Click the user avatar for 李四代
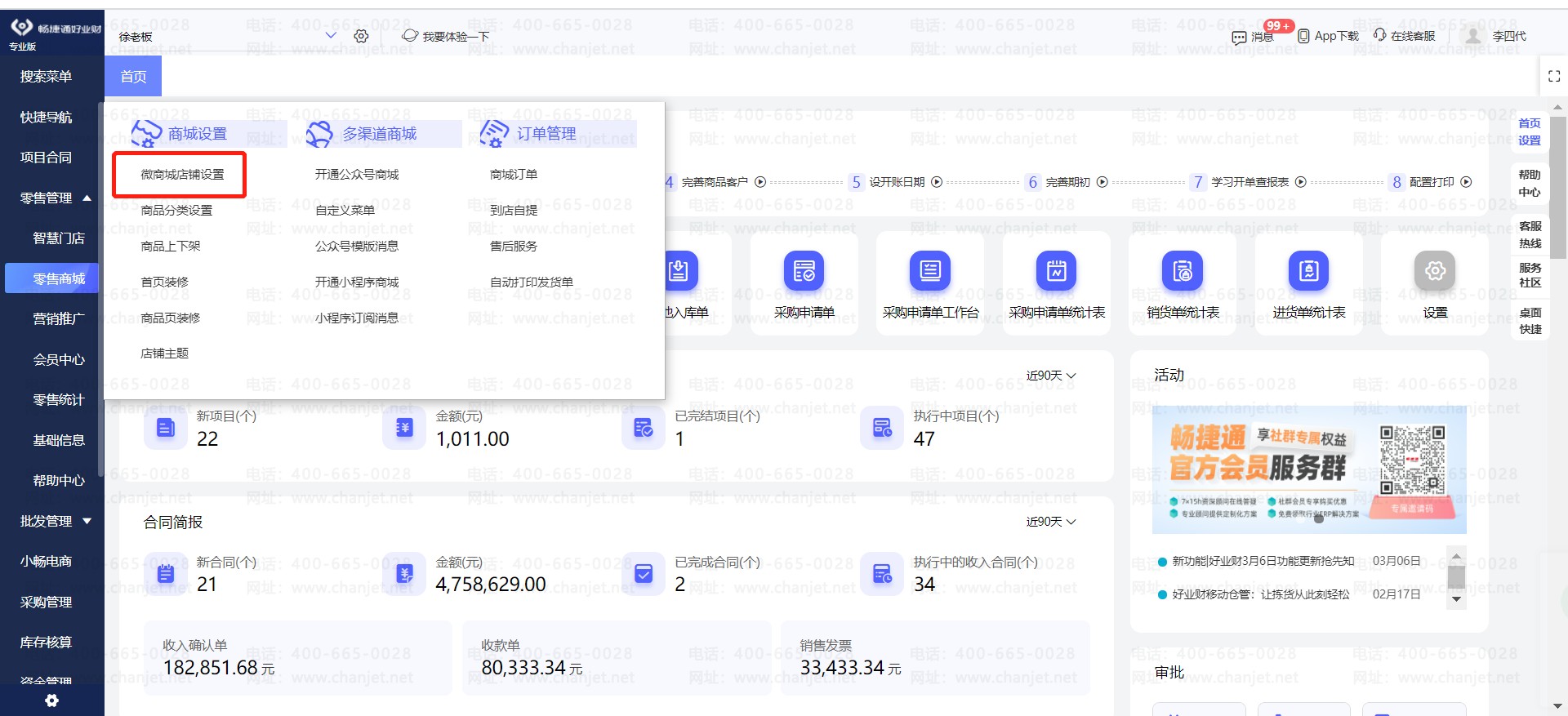The height and width of the screenshot is (716, 1568). (x=1472, y=36)
